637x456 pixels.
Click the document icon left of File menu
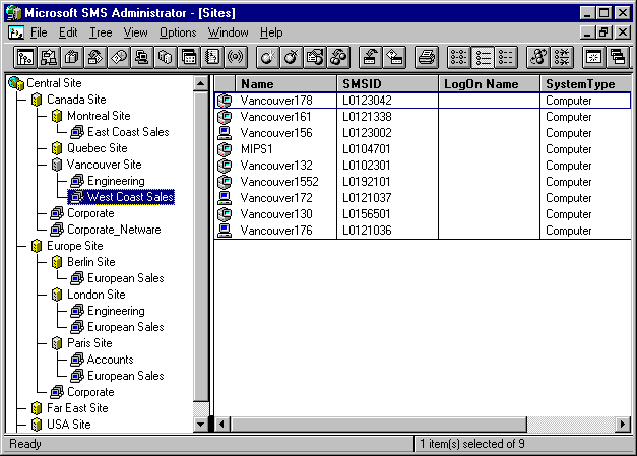click(x=14, y=33)
